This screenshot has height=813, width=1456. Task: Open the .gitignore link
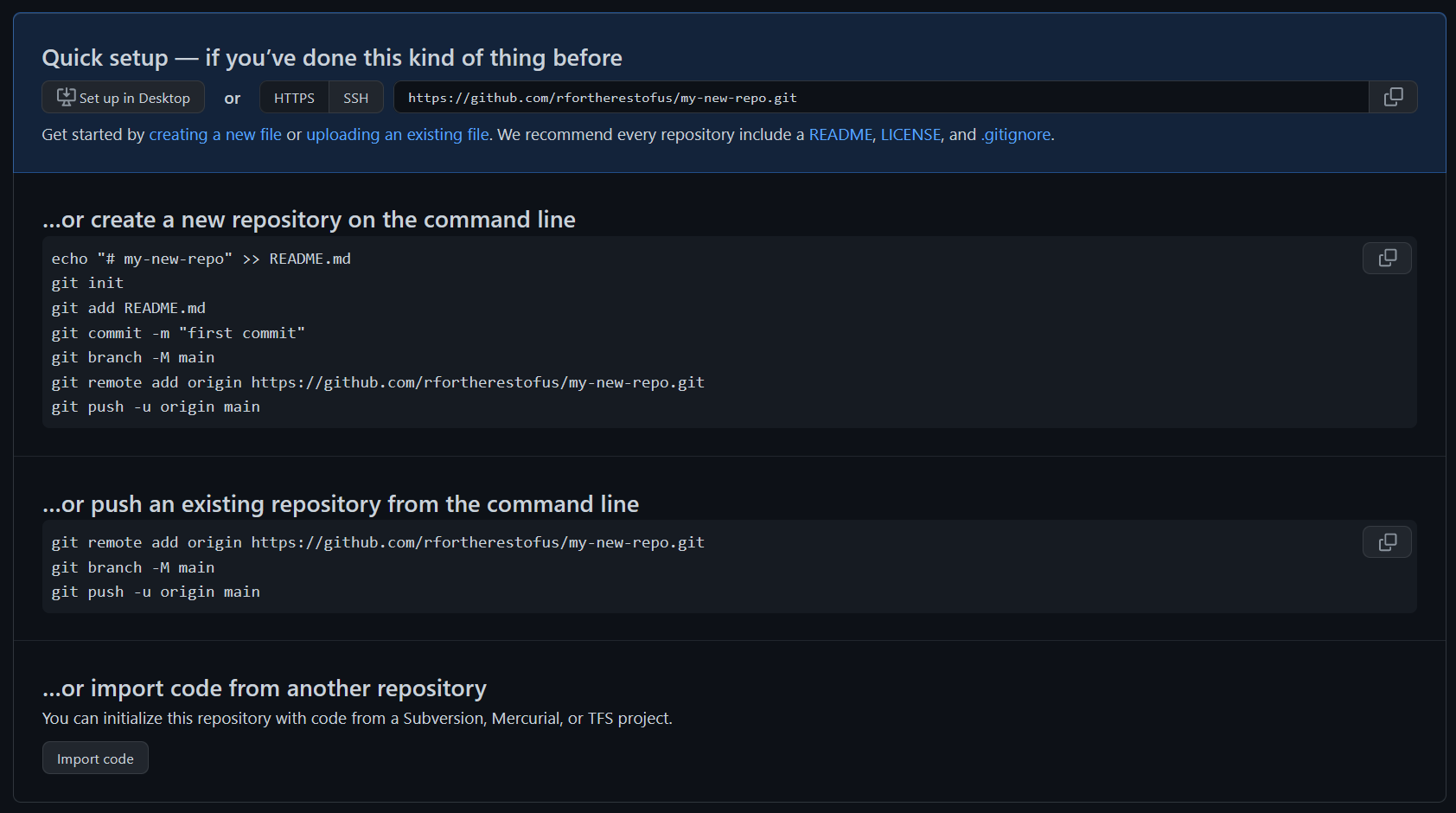coord(1016,134)
